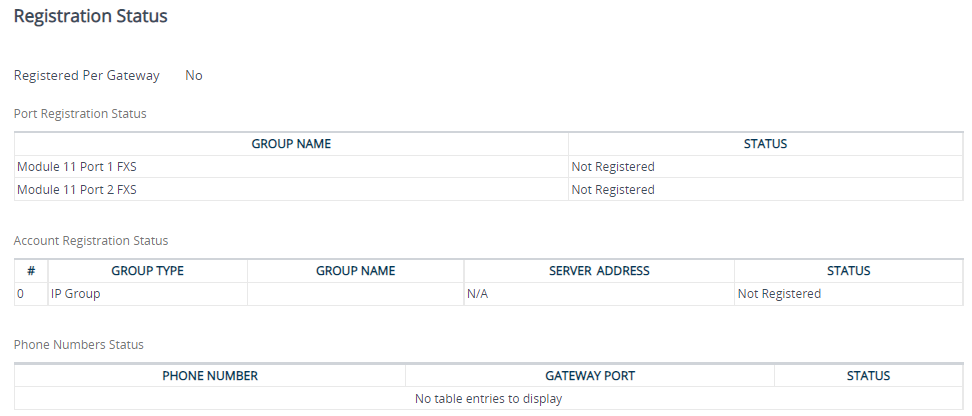Click the No table entries to display row
Screen dimensions: 972x416
click(x=489, y=399)
